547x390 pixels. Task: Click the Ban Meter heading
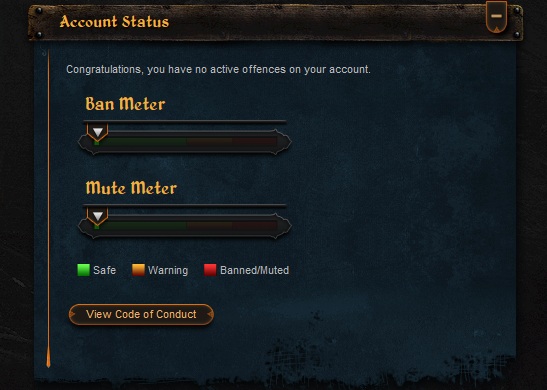[125, 104]
